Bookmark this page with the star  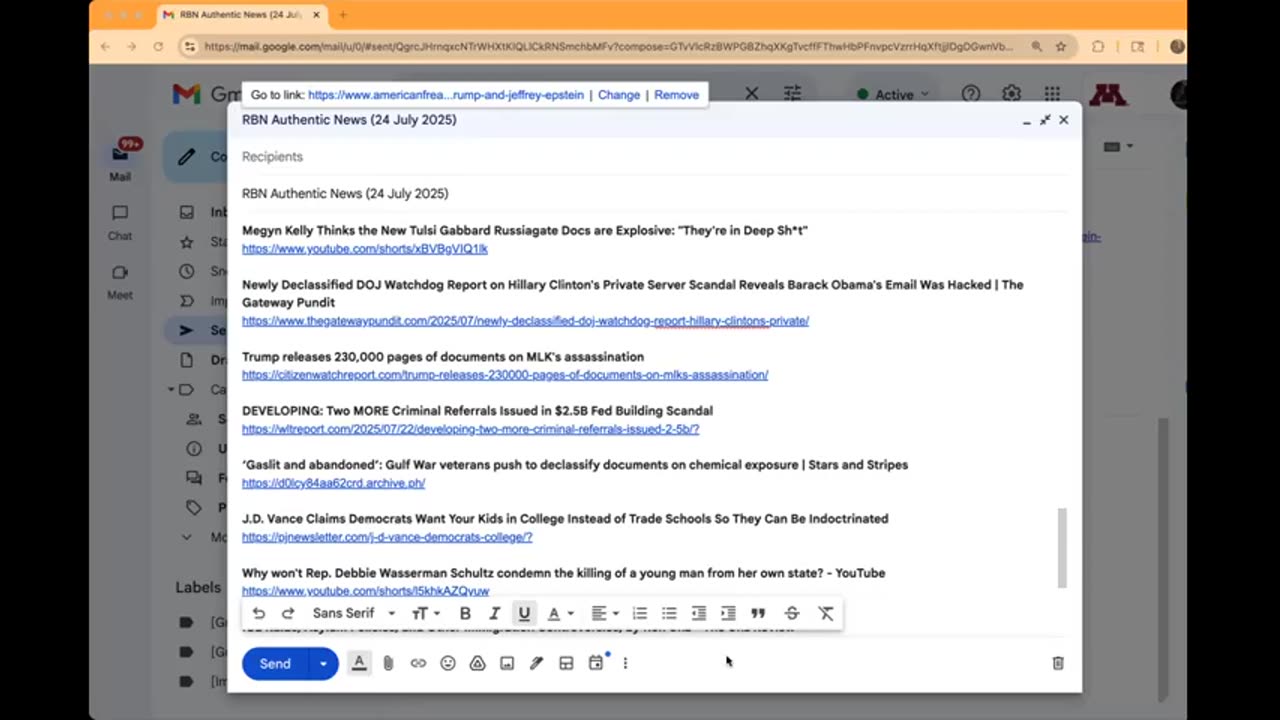point(1061,46)
